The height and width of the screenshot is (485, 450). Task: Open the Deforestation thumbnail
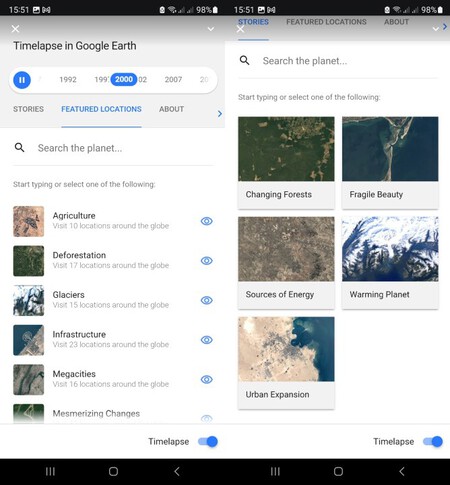coord(29,261)
